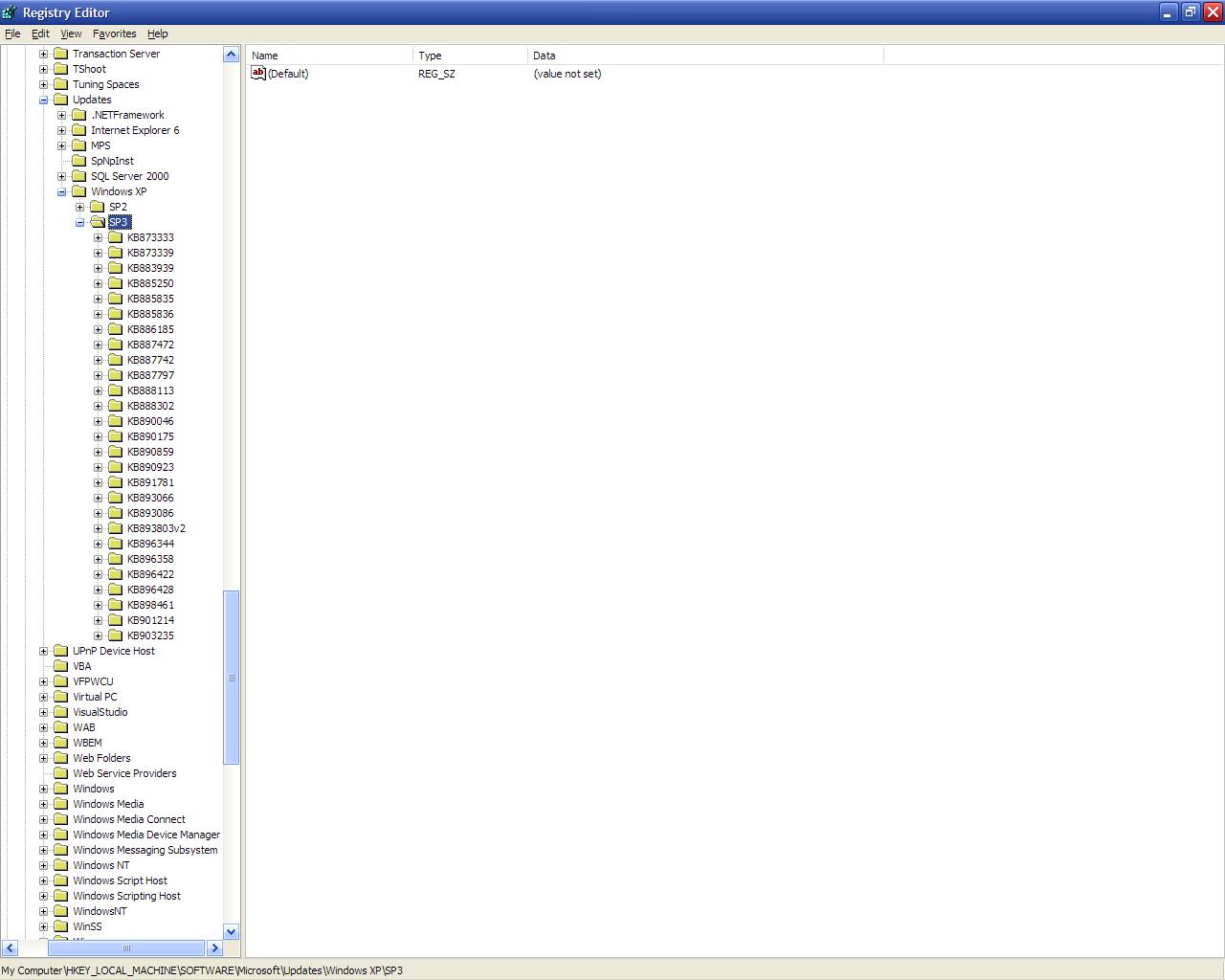Expand the KB901214 tree node
Image resolution: width=1225 pixels, height=980 pixels.
[x=98, y=620]
